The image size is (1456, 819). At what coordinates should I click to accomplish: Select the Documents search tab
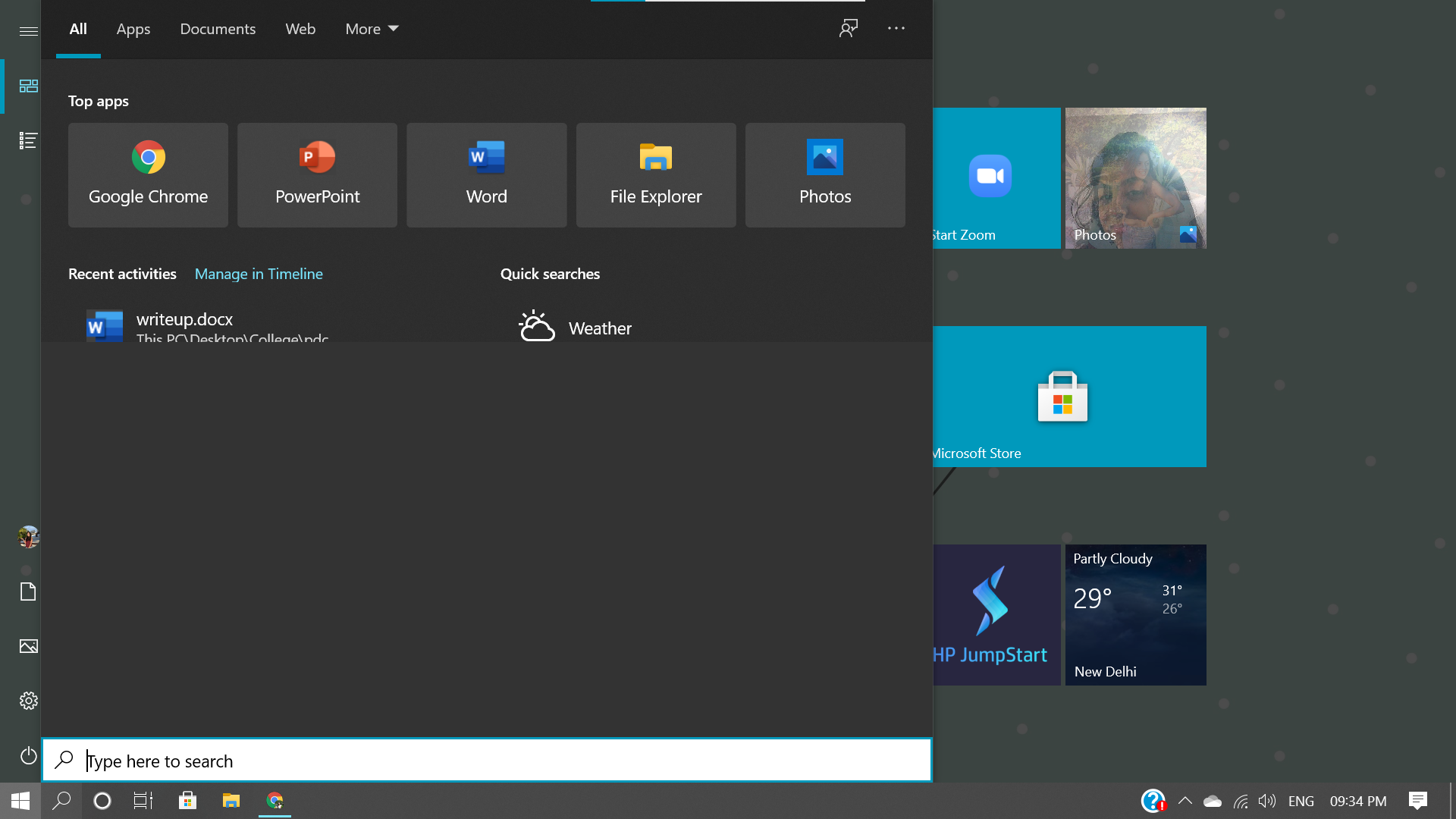218,29
